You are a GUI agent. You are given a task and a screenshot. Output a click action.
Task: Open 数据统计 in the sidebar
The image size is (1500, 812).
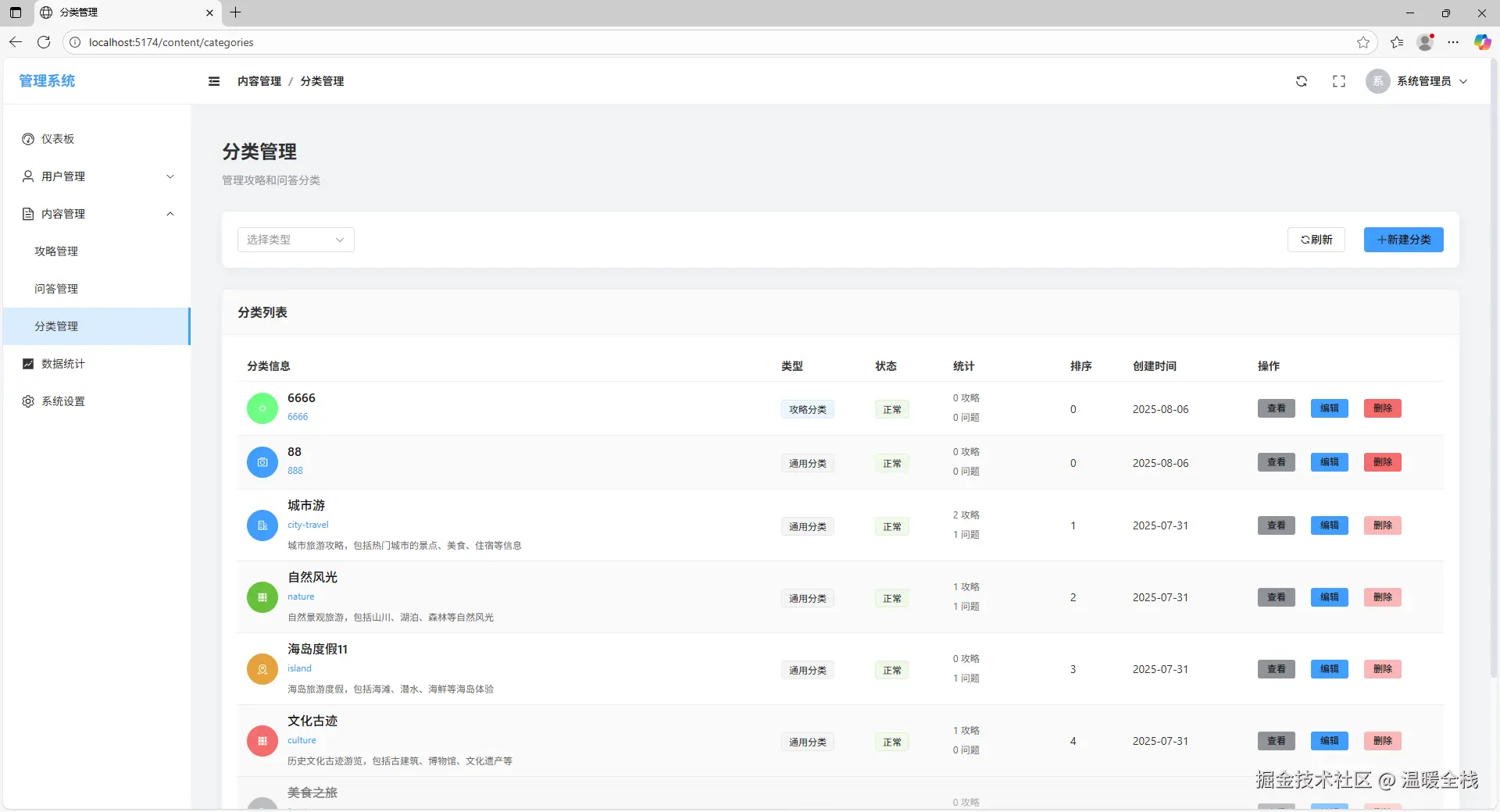[x=97, y=364]
